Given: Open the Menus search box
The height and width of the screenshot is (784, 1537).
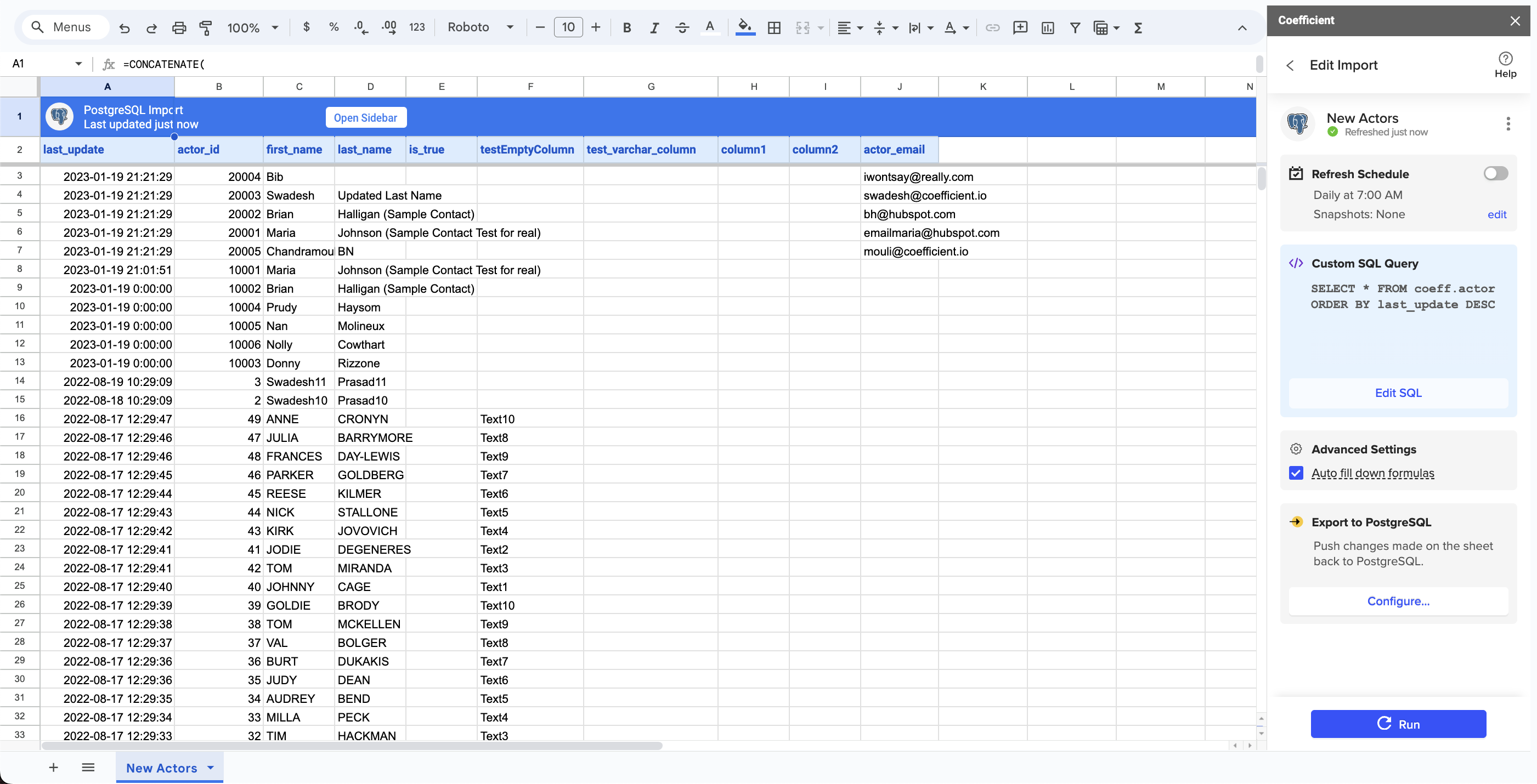Looking at the screenshot, I should click(66, 27).
